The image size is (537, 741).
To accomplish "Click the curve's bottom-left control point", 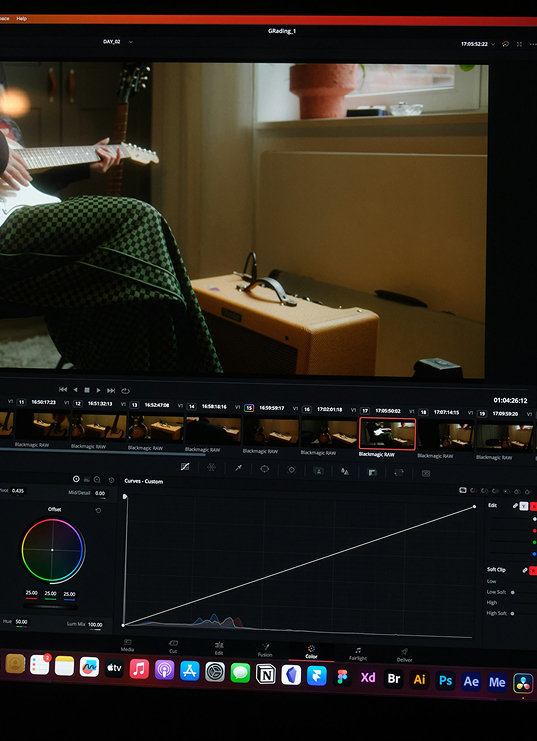I will tap(123, 625).
